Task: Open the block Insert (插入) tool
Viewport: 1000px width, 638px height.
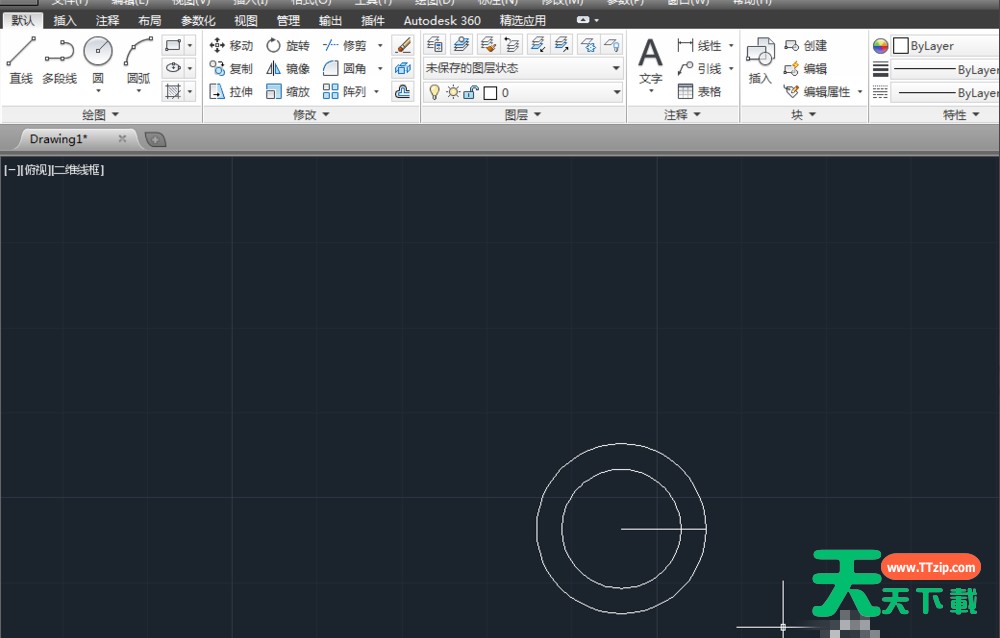Action: (x=760, y=61)
